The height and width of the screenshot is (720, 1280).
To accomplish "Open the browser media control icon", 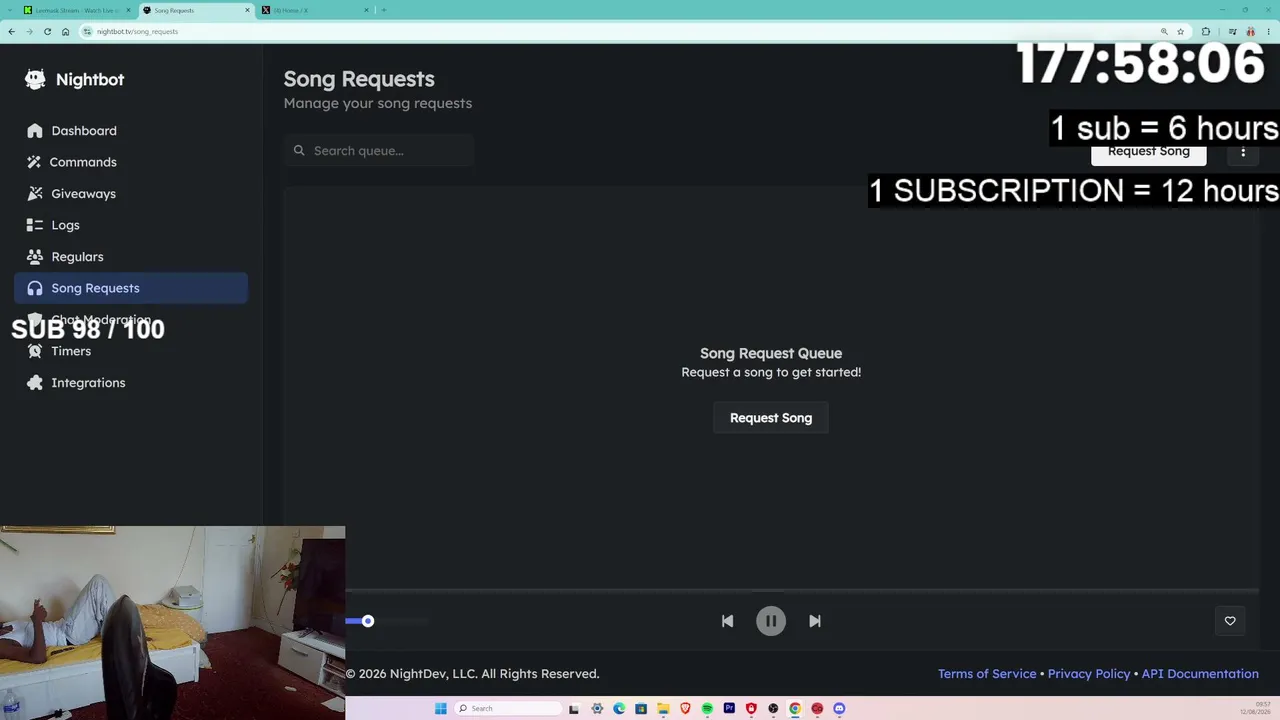I will [1232, 32].
